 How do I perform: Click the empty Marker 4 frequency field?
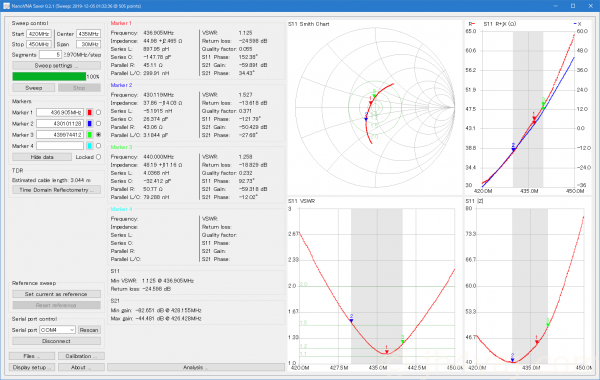tap(60, 146)
